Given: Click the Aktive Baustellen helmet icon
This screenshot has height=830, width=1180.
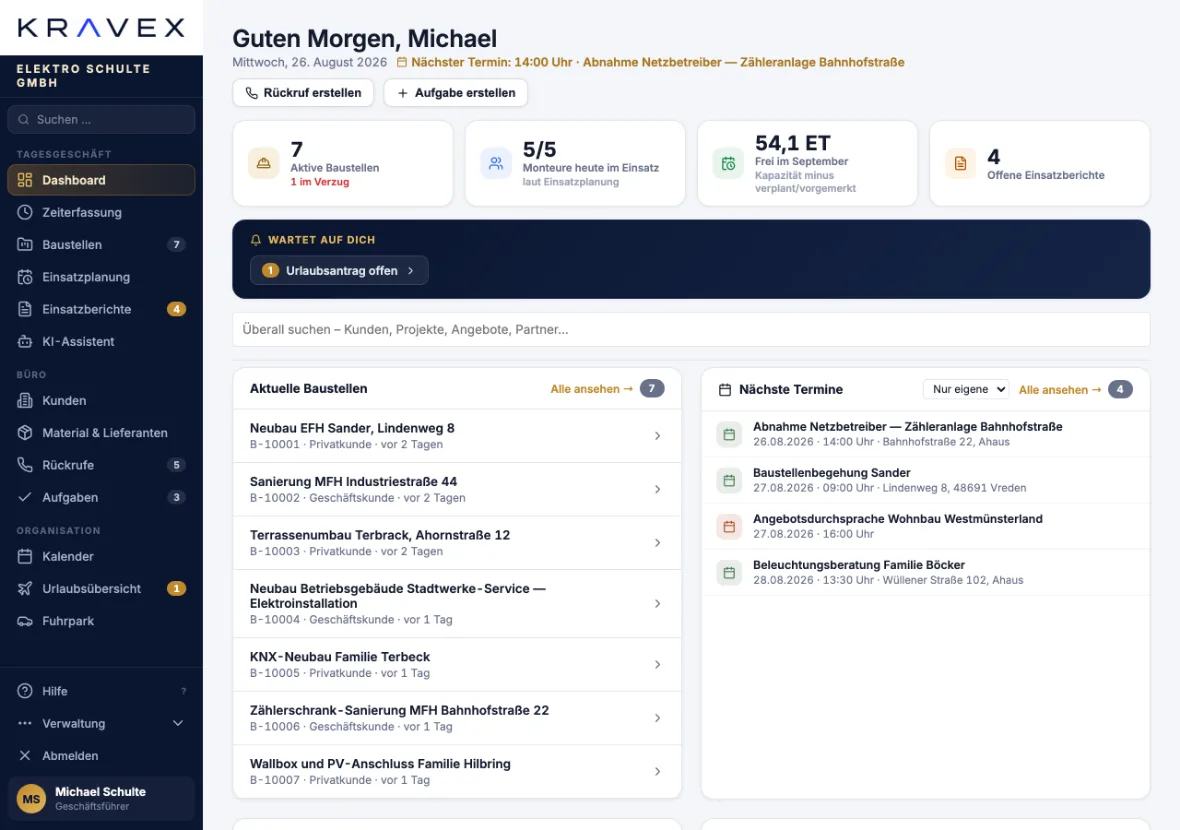Looking at the screenshot, I should (x=263, y=163).
